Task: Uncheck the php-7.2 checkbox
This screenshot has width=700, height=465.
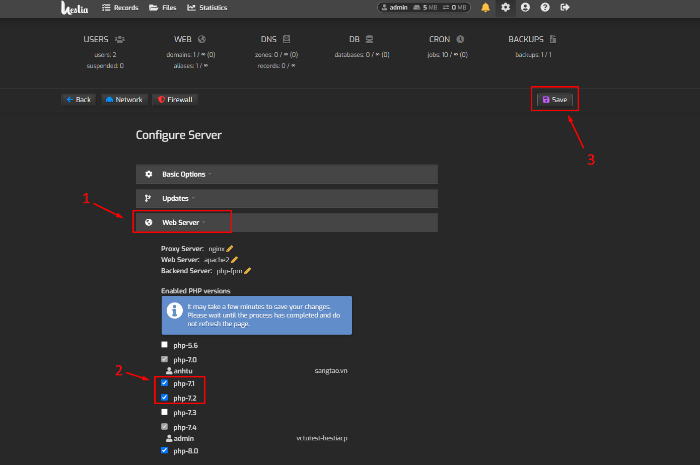Action: point(164,397)
